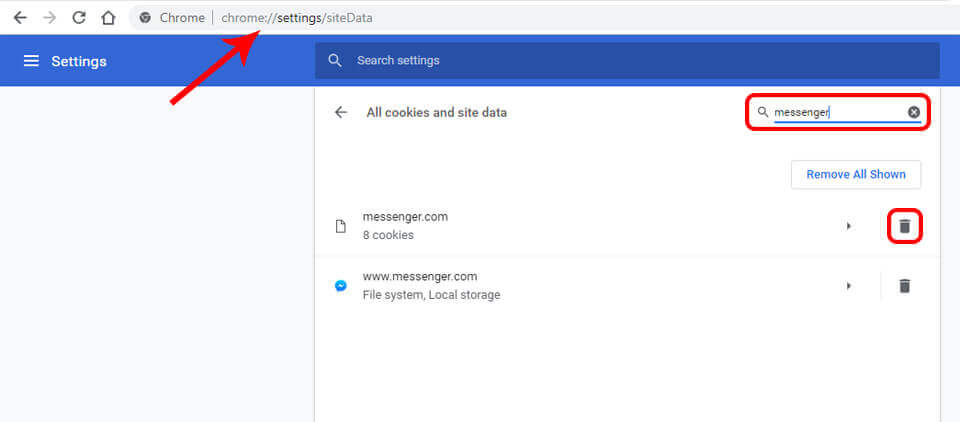
Task: Click the magnifier icon in cookie search
Action: tap(762, 112)
